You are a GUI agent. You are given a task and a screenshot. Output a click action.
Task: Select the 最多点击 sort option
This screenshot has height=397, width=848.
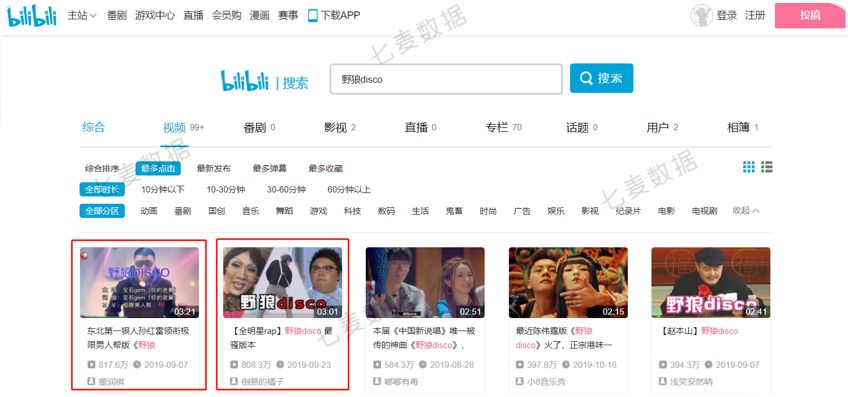(x=158, y=169)
